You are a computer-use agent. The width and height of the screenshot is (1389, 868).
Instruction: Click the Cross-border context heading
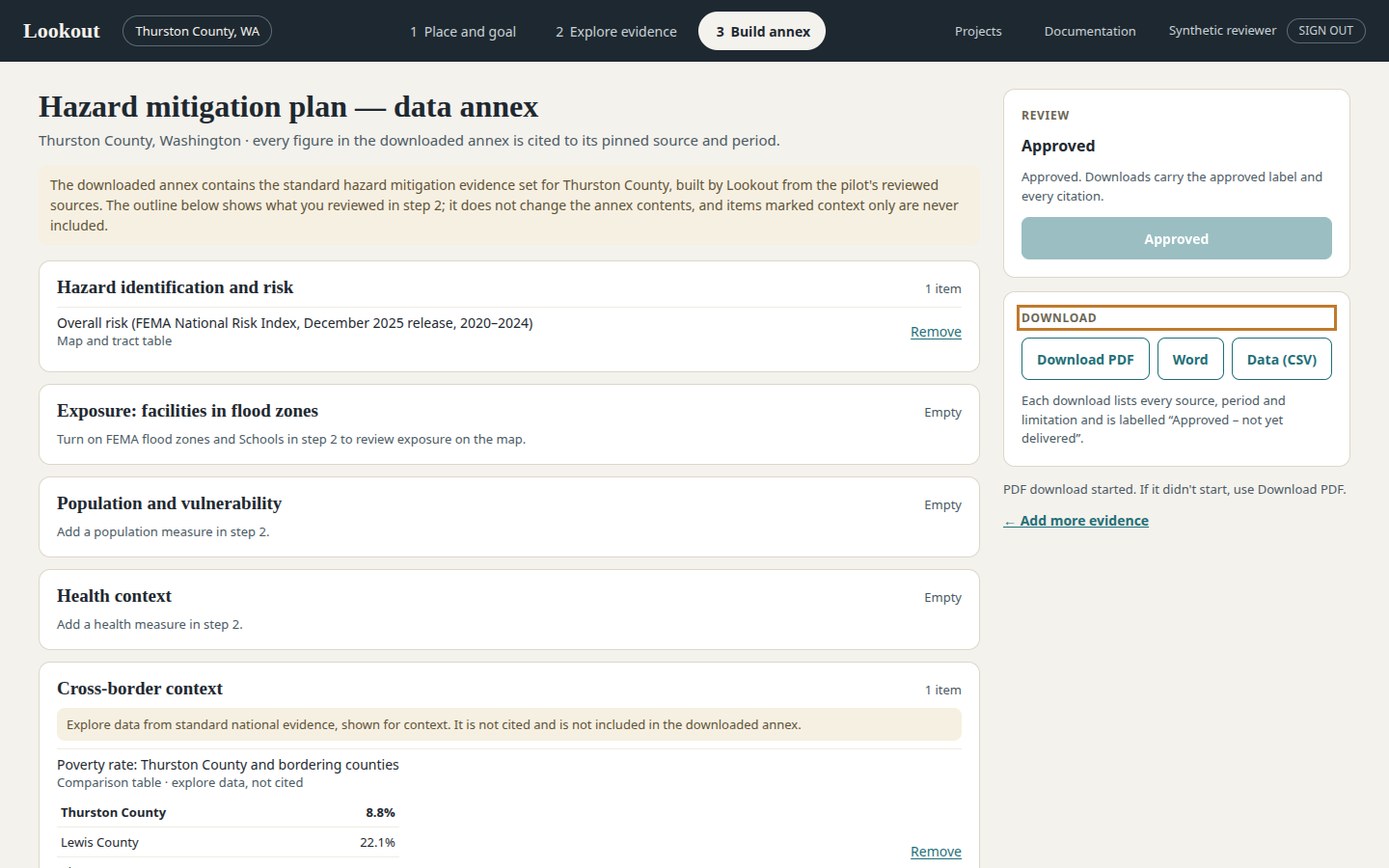click(x=140, y=689)
